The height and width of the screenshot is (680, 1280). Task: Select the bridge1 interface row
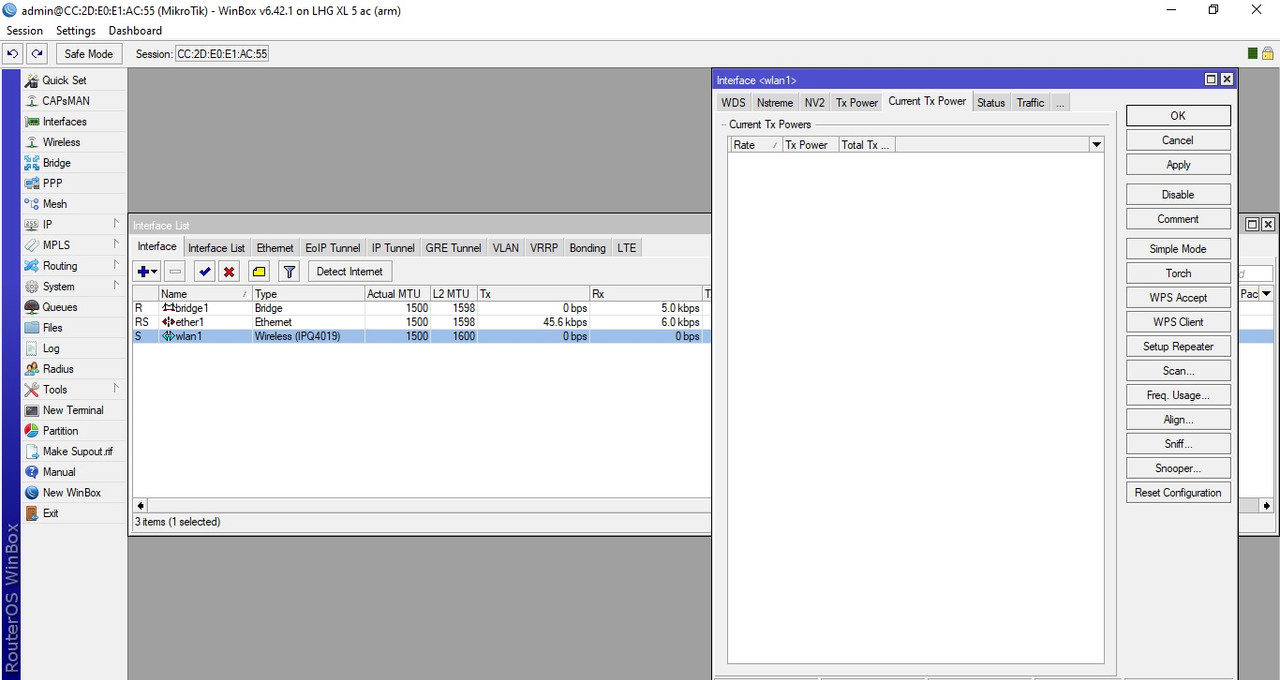click(420, 308)
